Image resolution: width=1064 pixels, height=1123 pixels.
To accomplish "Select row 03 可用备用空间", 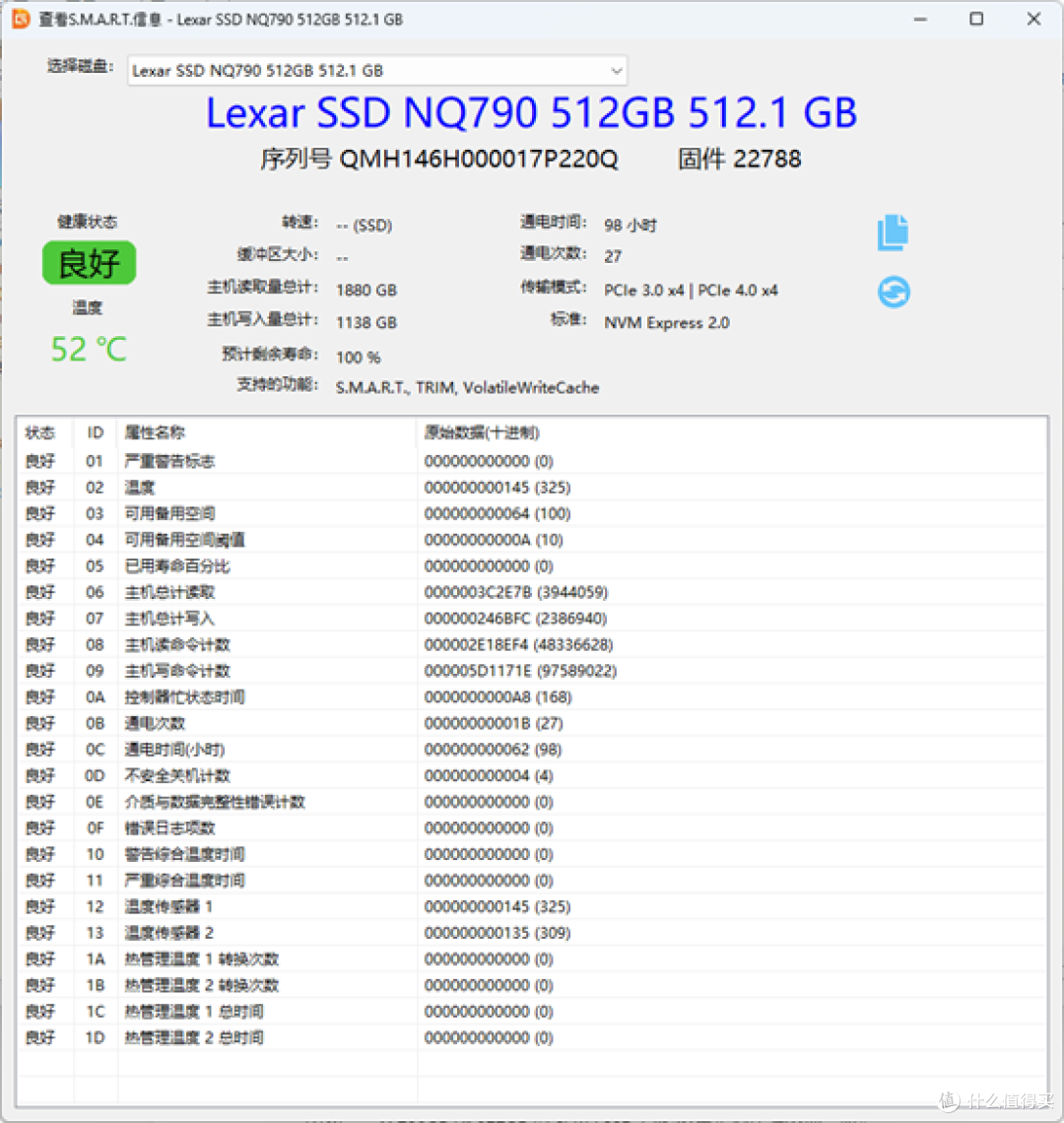I will [x=531, y=513].
